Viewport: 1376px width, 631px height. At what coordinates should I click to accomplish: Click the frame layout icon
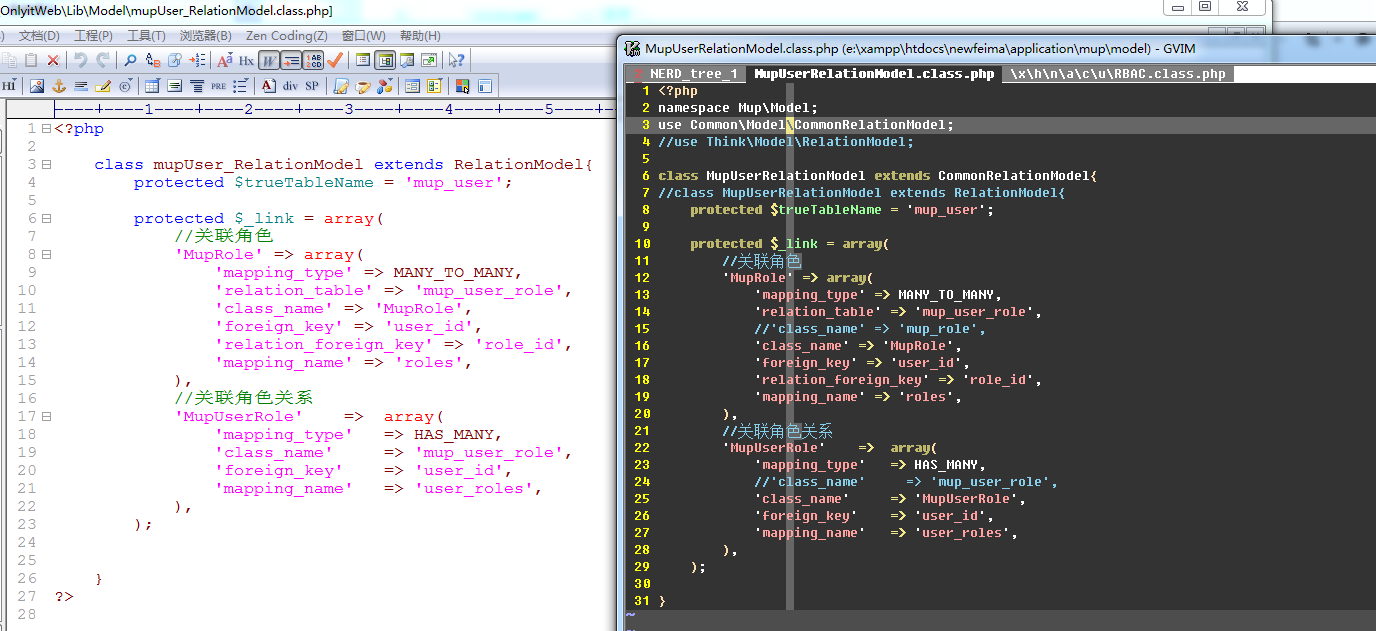[x=485, y=86]
